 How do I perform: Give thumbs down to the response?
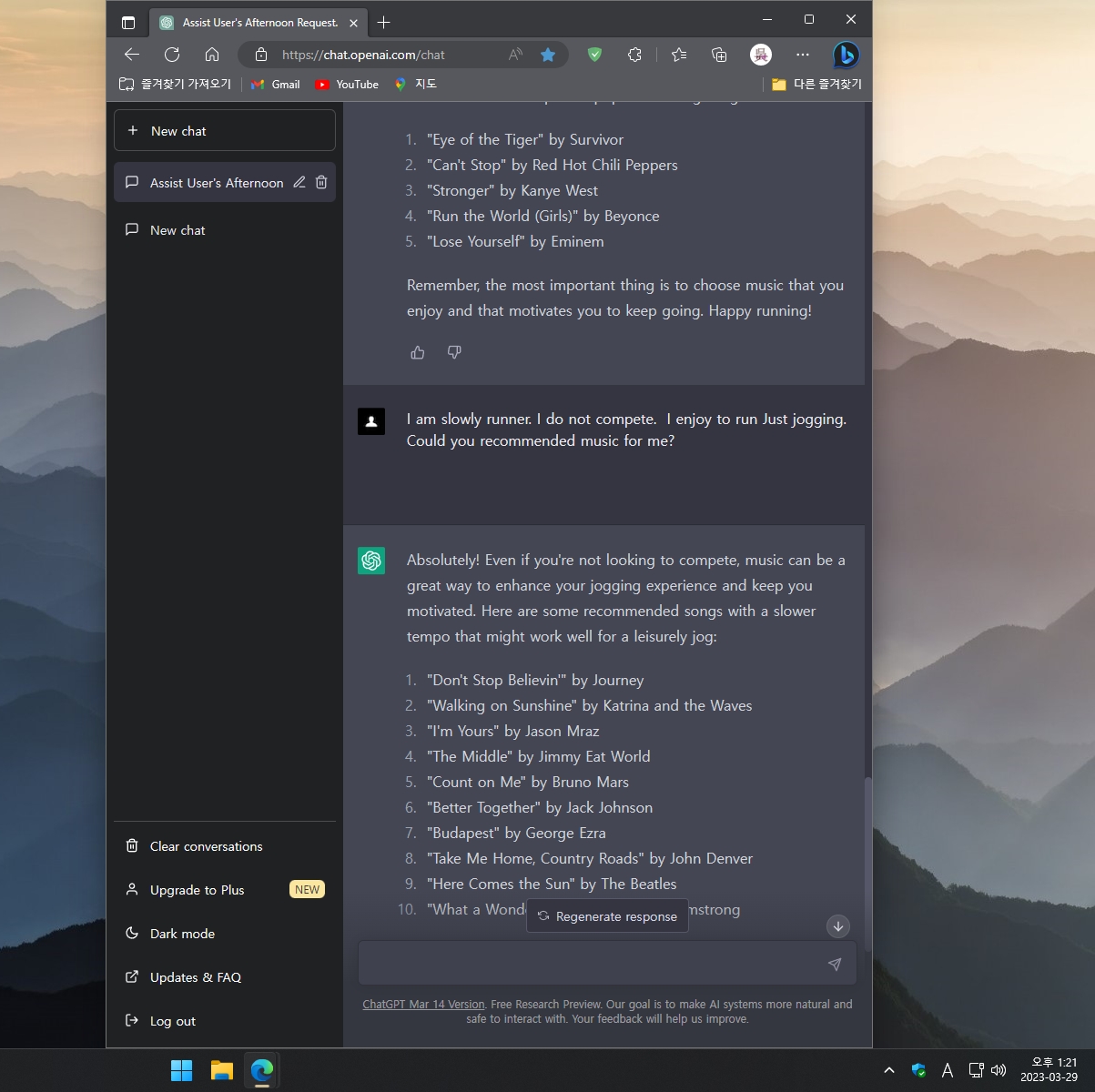point(454,352)
